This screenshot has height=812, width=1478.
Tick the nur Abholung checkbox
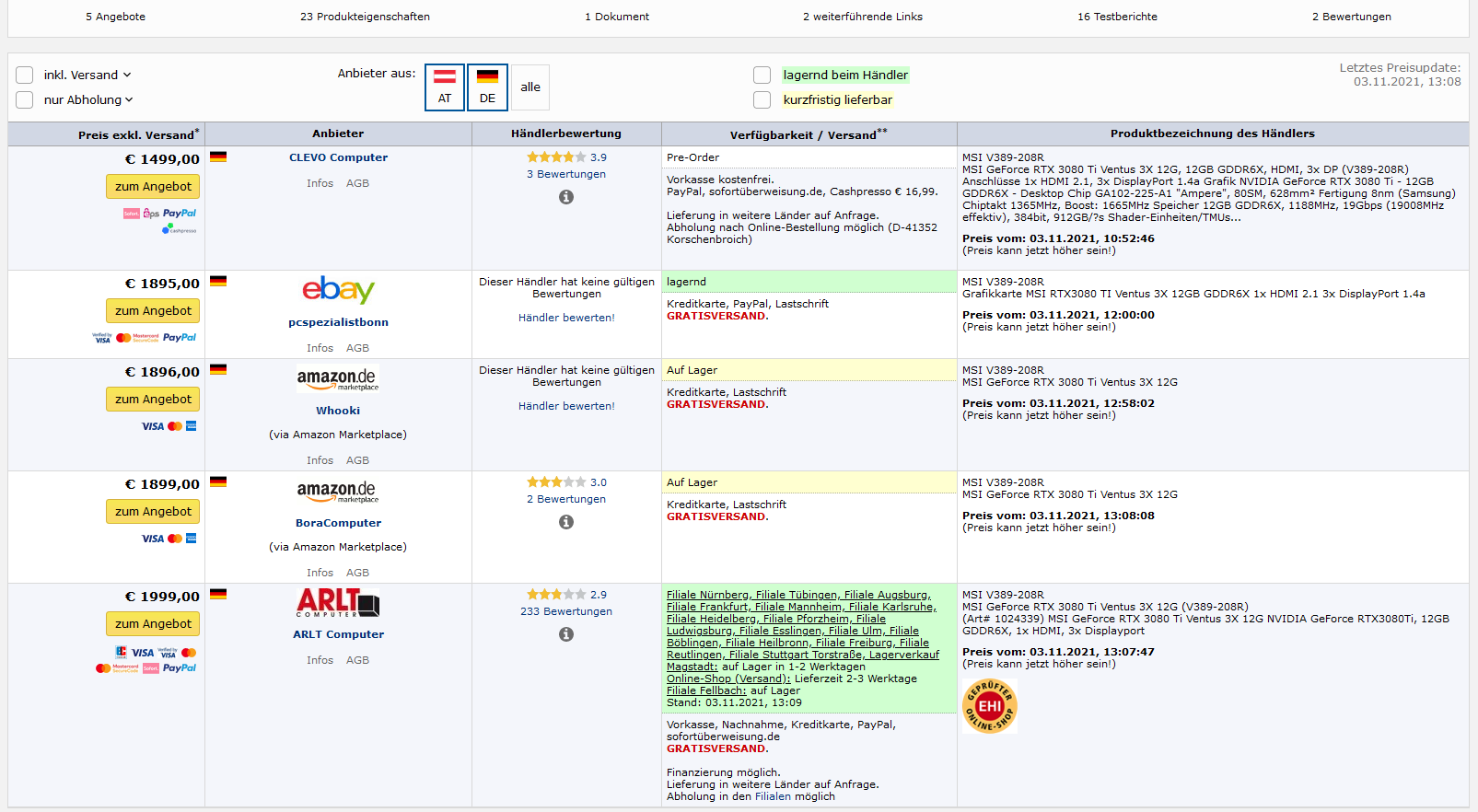(25, 99)
